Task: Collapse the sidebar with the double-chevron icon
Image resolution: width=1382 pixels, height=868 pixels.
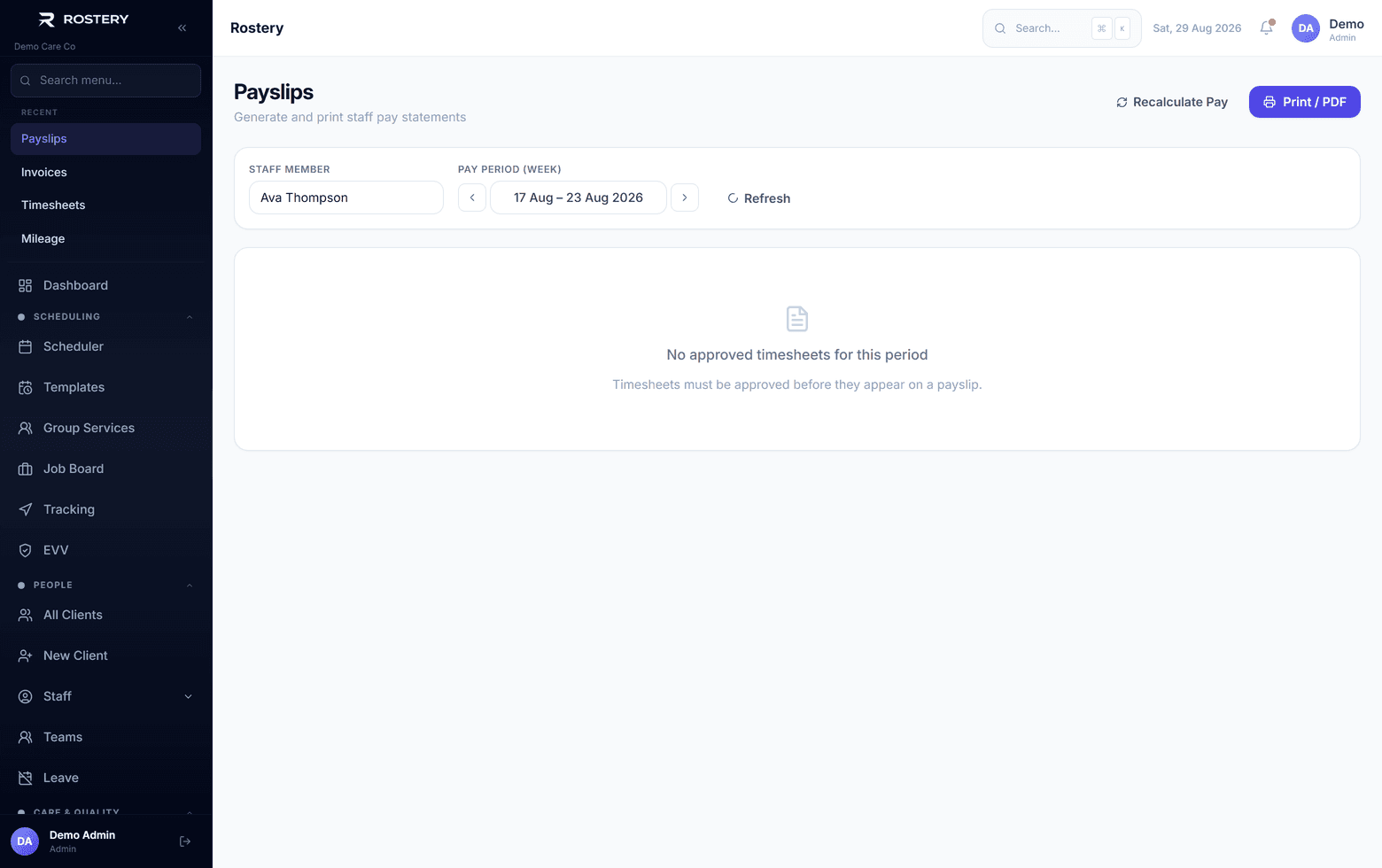Action: (x=182, y=28)
